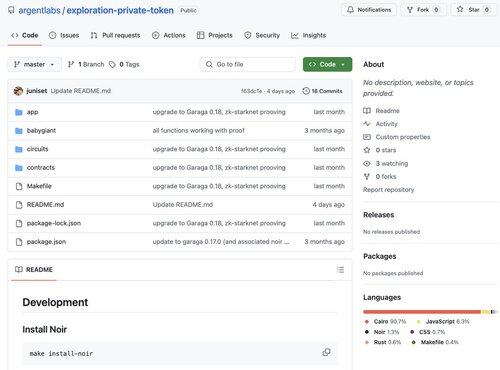The width and height of the screenshot is (500, 370).
Task: Open package.json commit 'update to garaga 0.17.0'
Action: click(221, 242)
